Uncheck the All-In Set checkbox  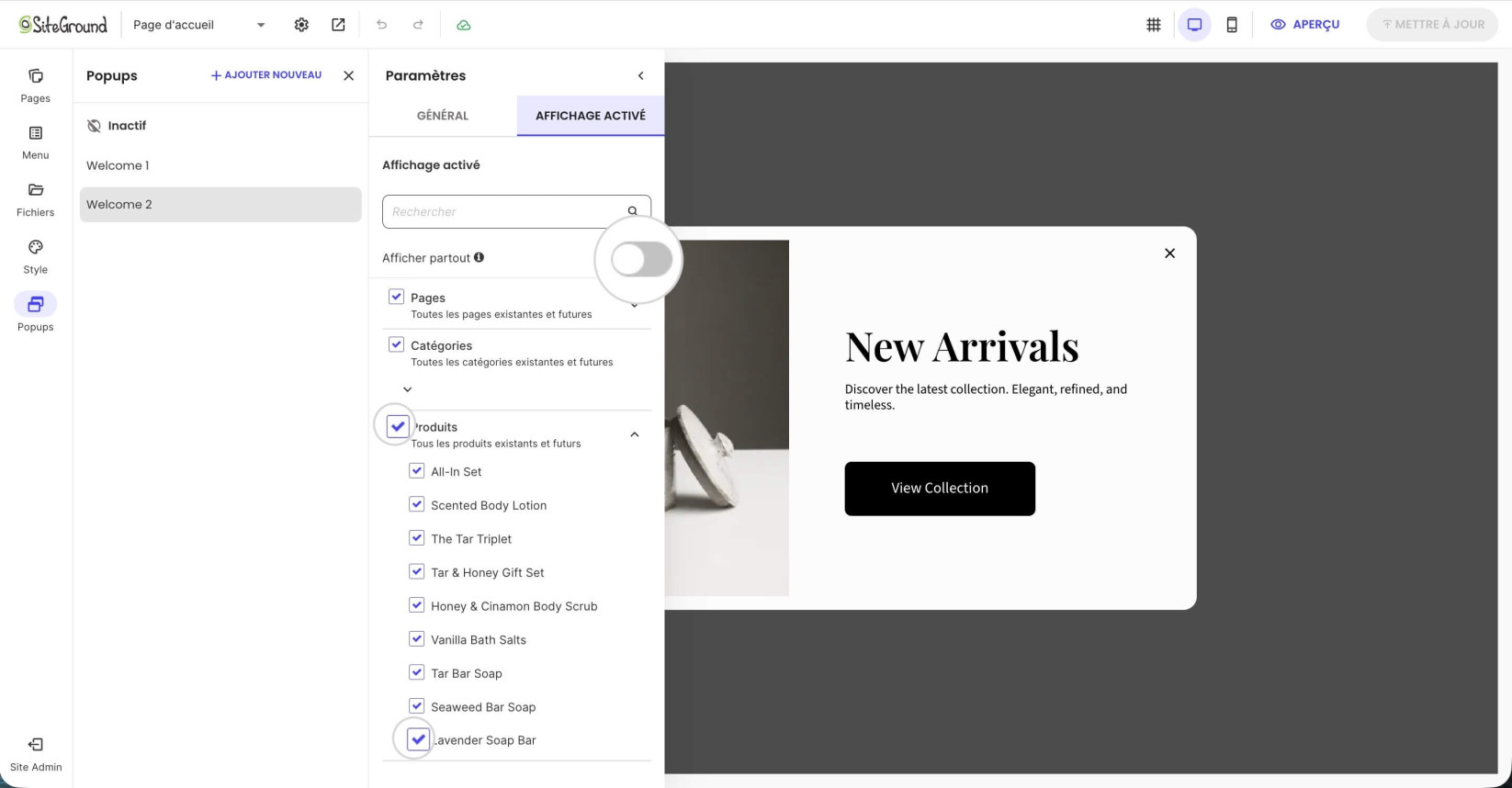click(416, 470)
